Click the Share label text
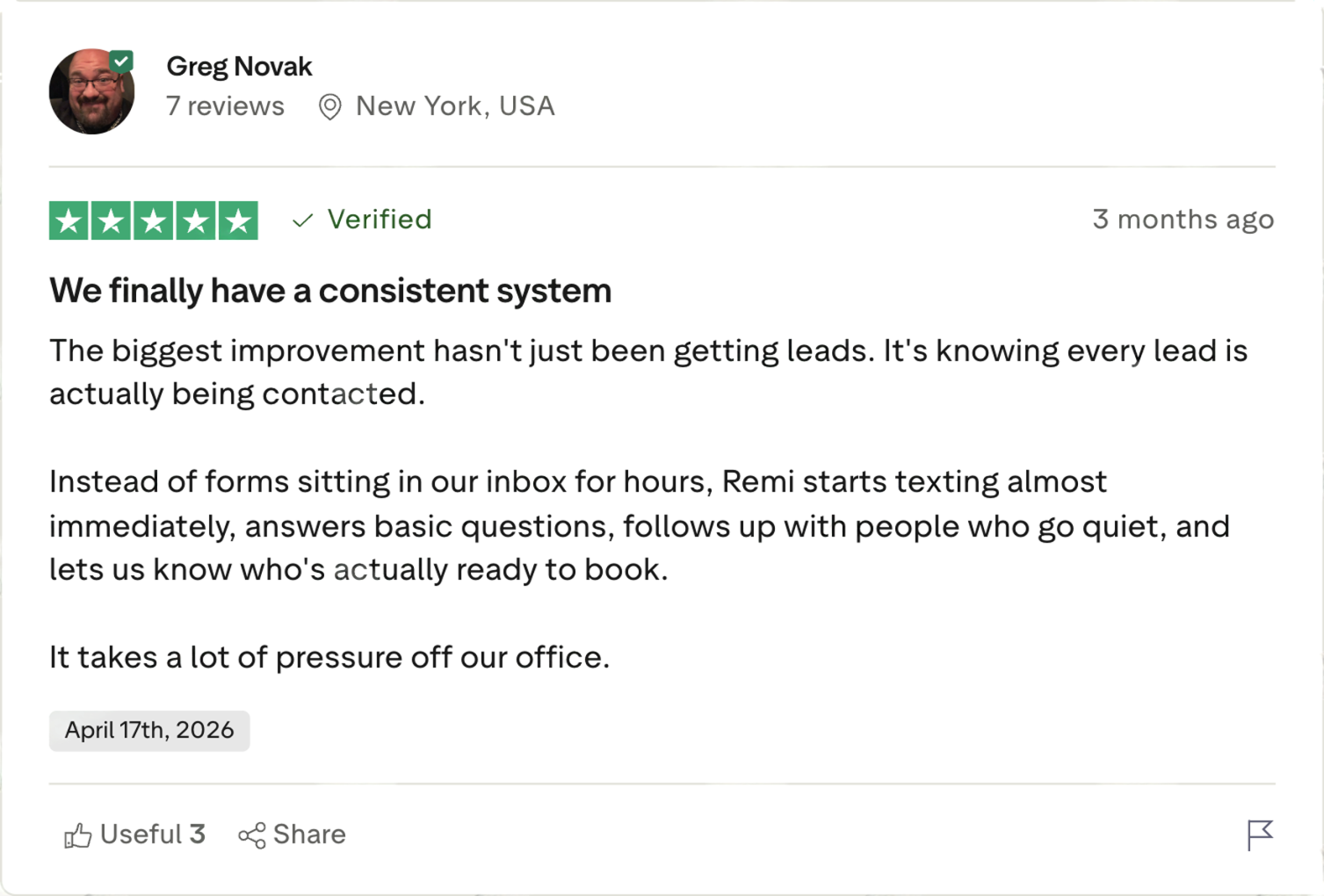Image resolution: width=1324 pixels, height=896 pixels. pos(309,835)
